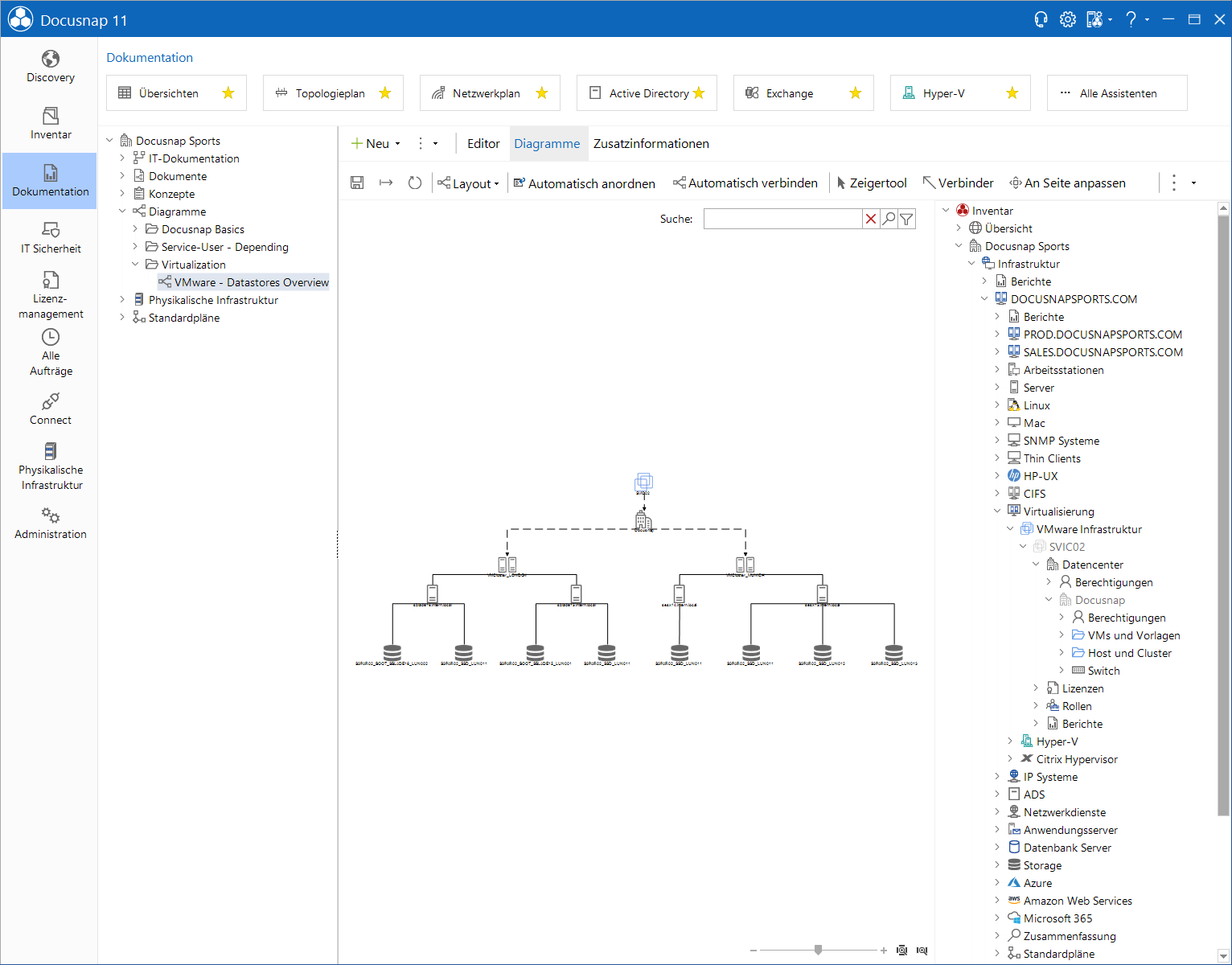The width and height of the screenshot is (1232, 965).
Task: Select Host und Cluster in tree
Action: (x=1122, y=653)
